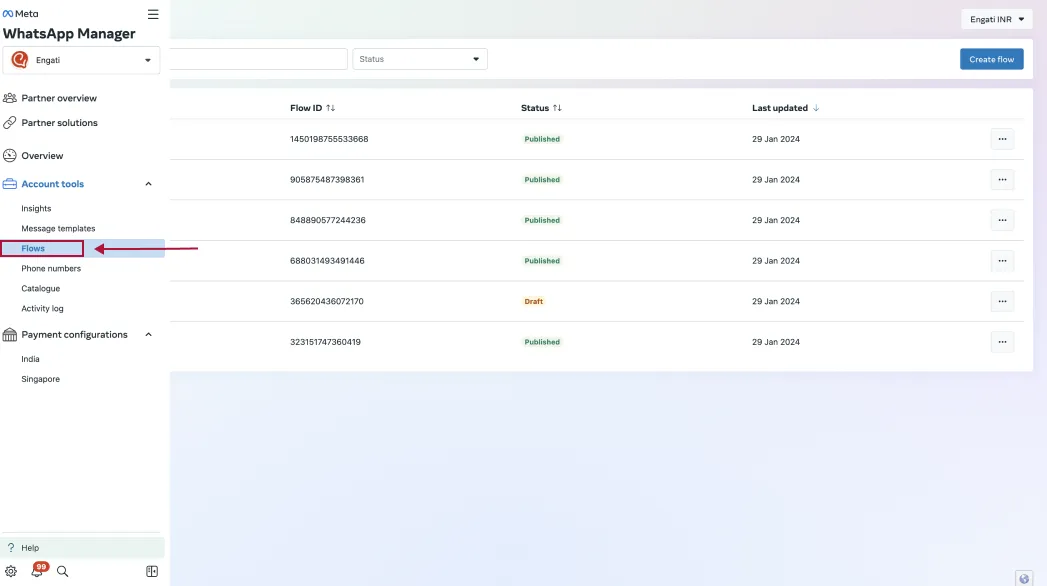Sort by Flow ID arrows icon
The height and width of the screenshot is (586, 1047).
click(331, 108)
